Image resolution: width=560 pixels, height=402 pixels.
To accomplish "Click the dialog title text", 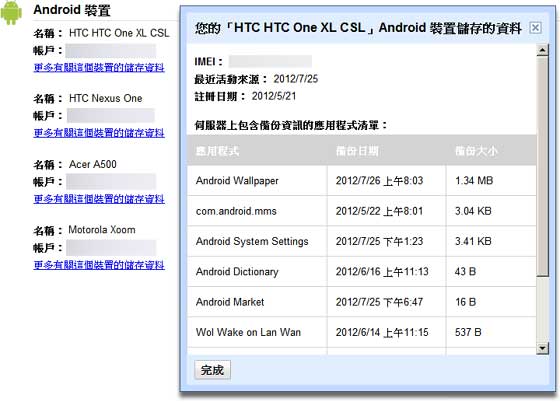I will point(358,27).
